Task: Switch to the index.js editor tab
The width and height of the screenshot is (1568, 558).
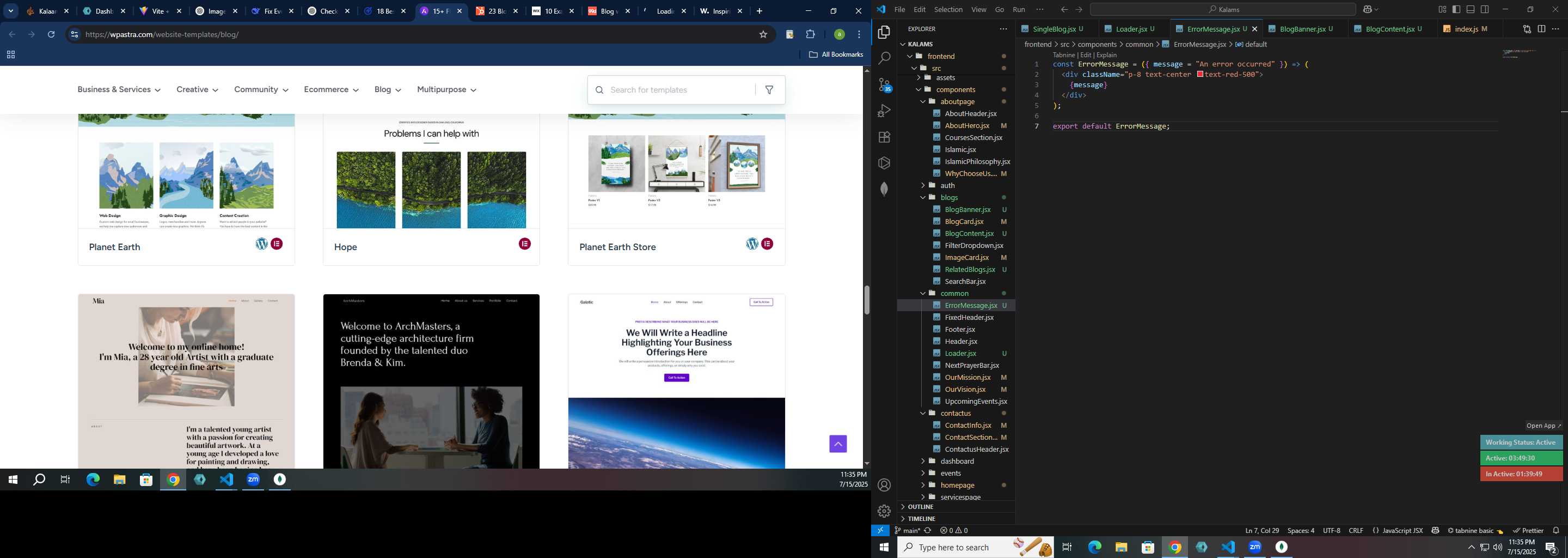Action: [x=1466, y=29]
